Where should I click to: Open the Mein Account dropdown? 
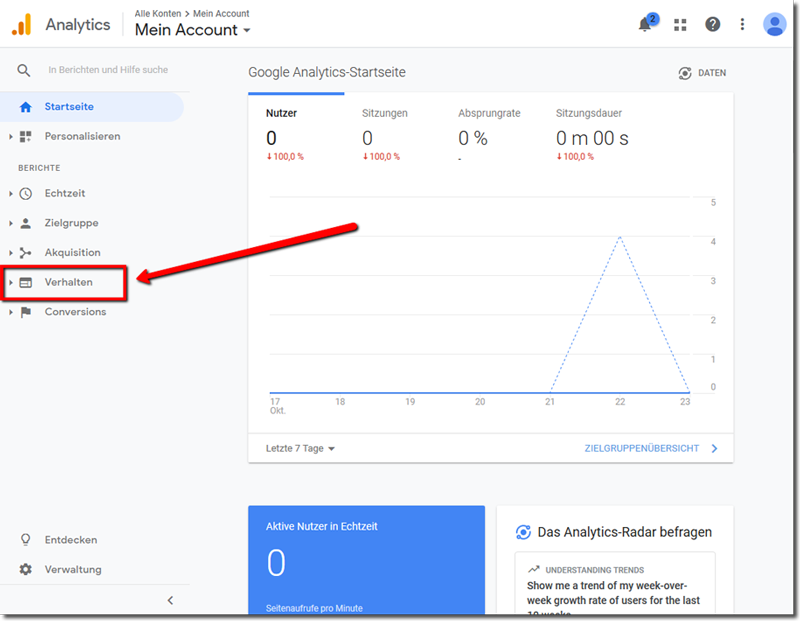[x=192, y=30]
